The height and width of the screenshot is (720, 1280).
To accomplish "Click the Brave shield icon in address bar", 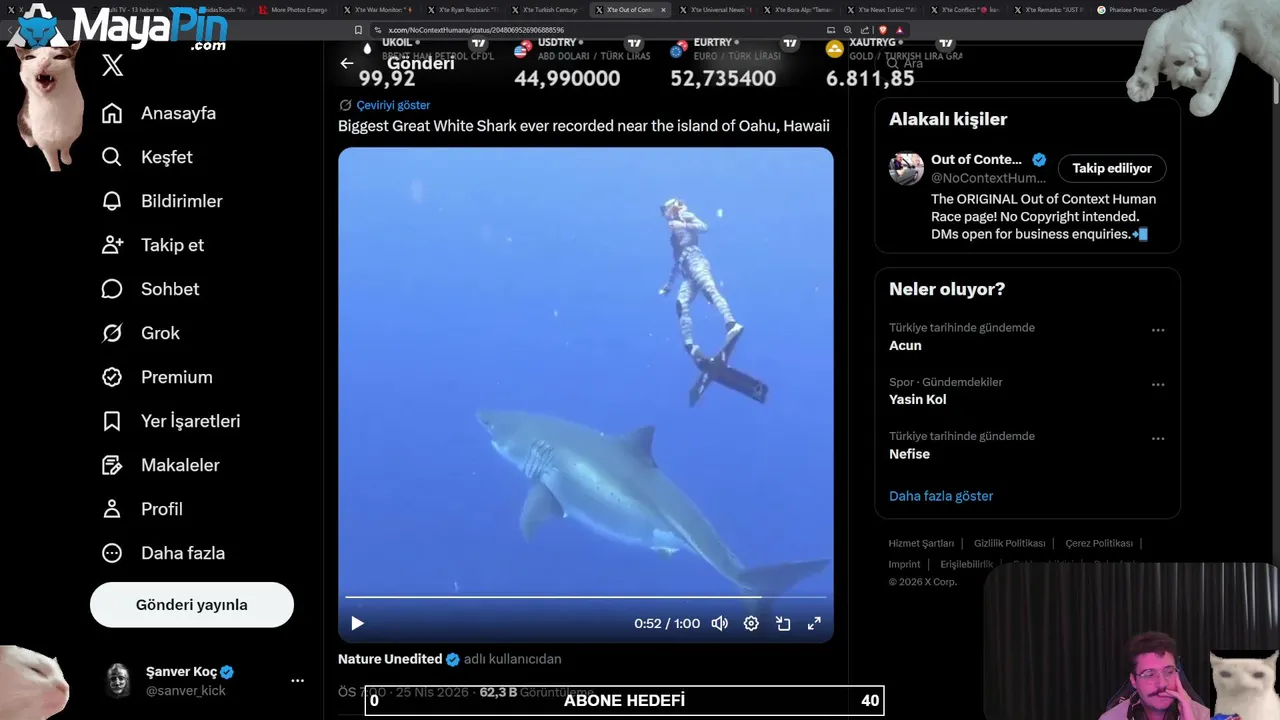I will pos(883,30).
